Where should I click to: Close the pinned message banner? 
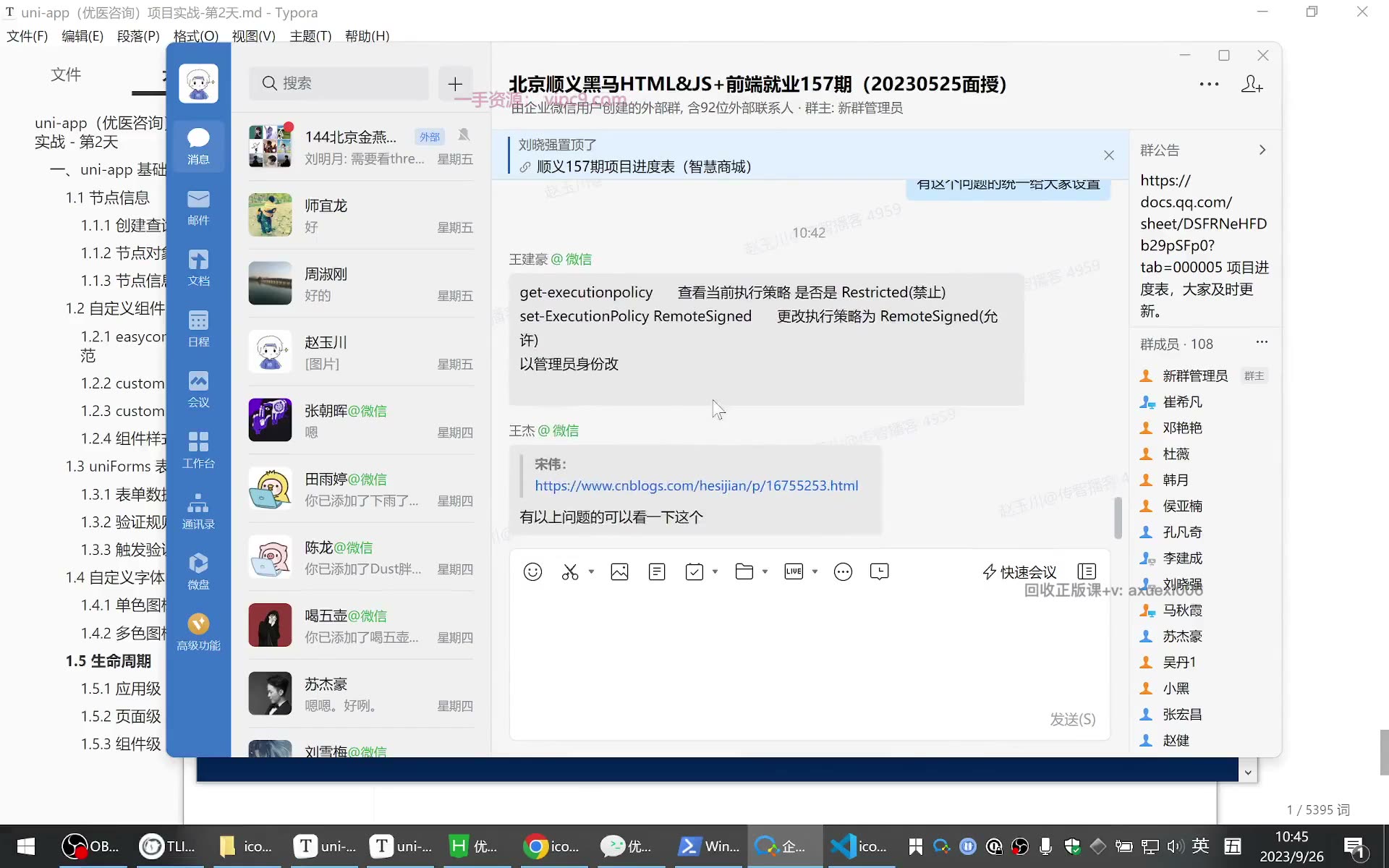point(1109,156)
